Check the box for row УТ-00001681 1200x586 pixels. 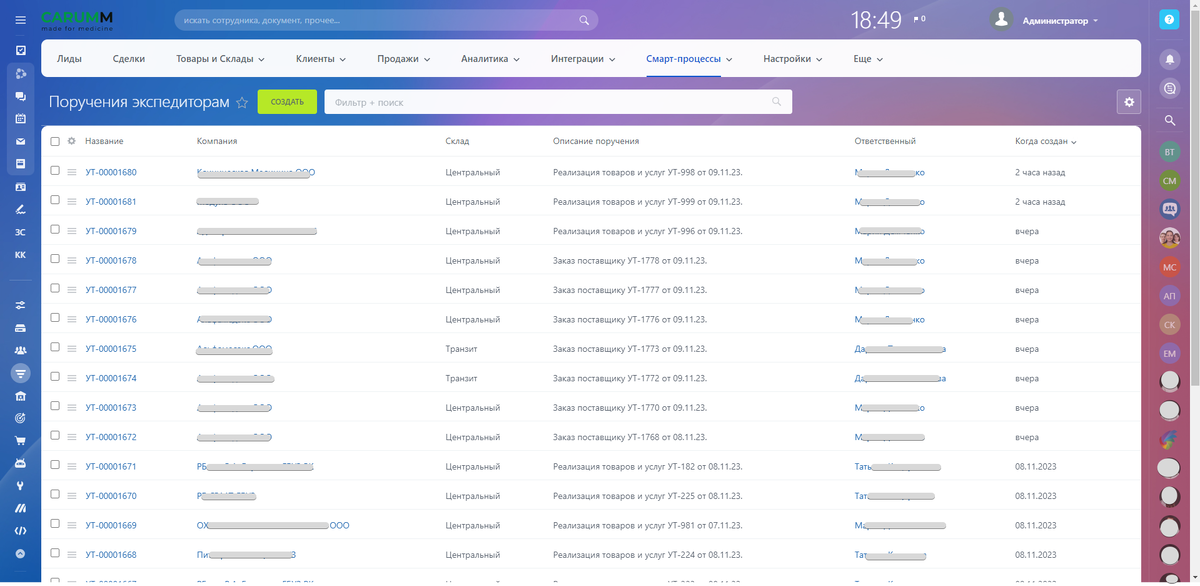pyautogui.click(x=55, y=200)
